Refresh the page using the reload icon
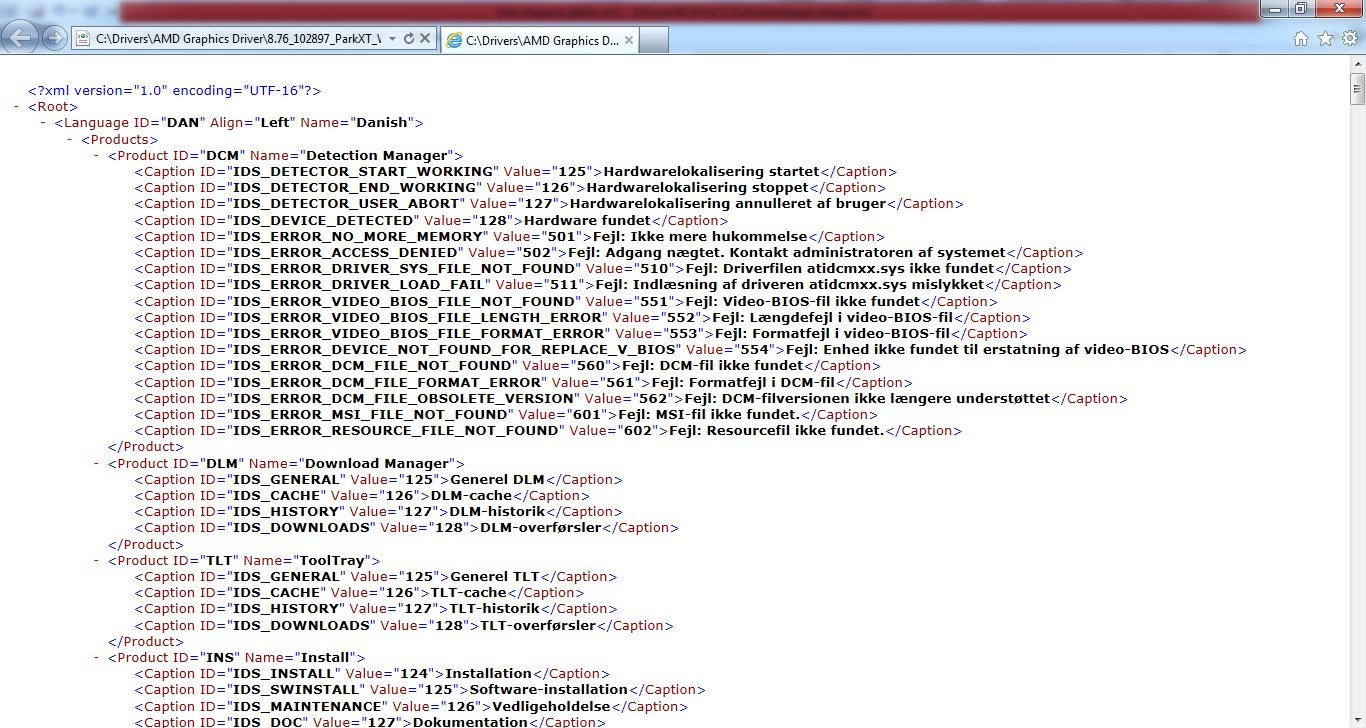1366x728 pixels. [408, 39]
